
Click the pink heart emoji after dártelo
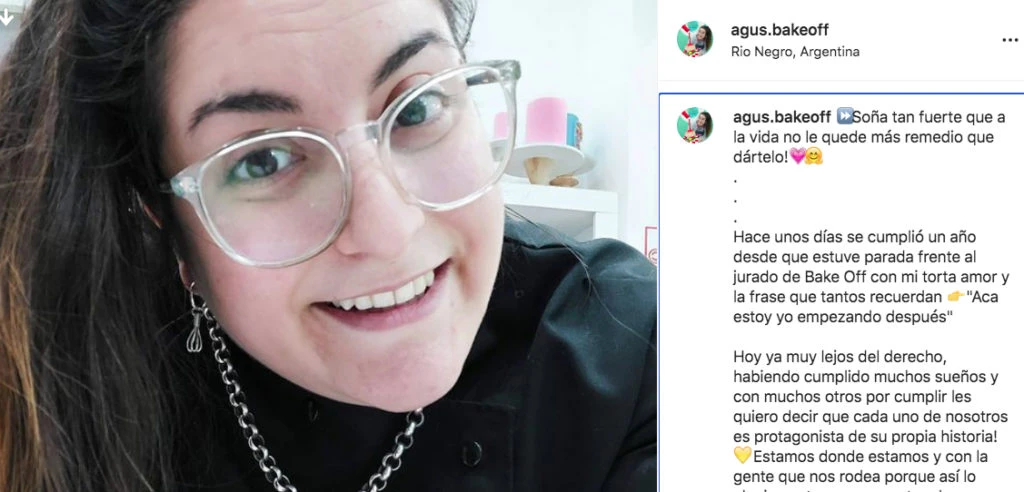(797, 157)
